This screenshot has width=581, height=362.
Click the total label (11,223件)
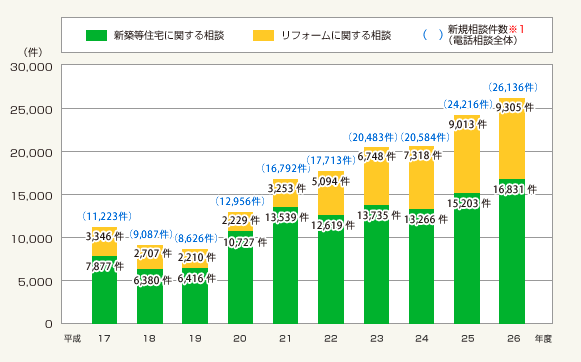(107, 216)
